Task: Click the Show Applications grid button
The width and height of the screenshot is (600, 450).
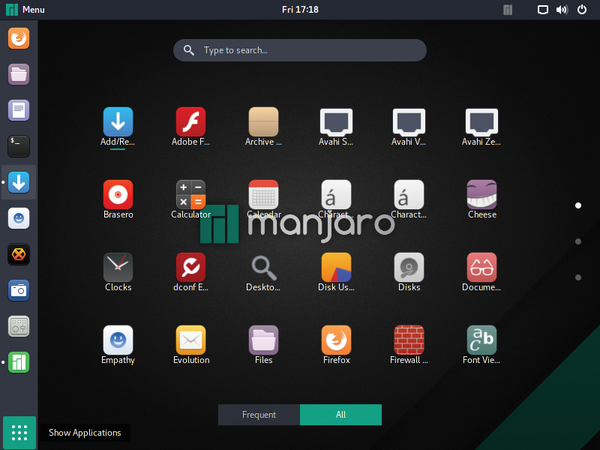Action: coord(19,433)
